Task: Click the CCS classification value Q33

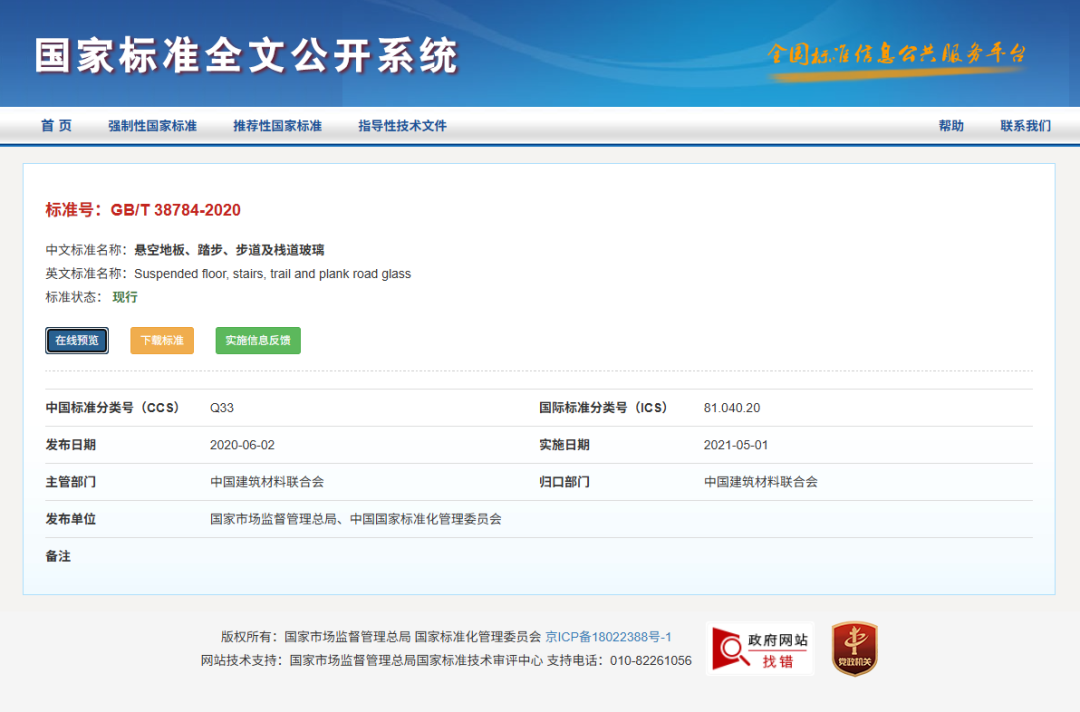Action: tap(222, 408)
